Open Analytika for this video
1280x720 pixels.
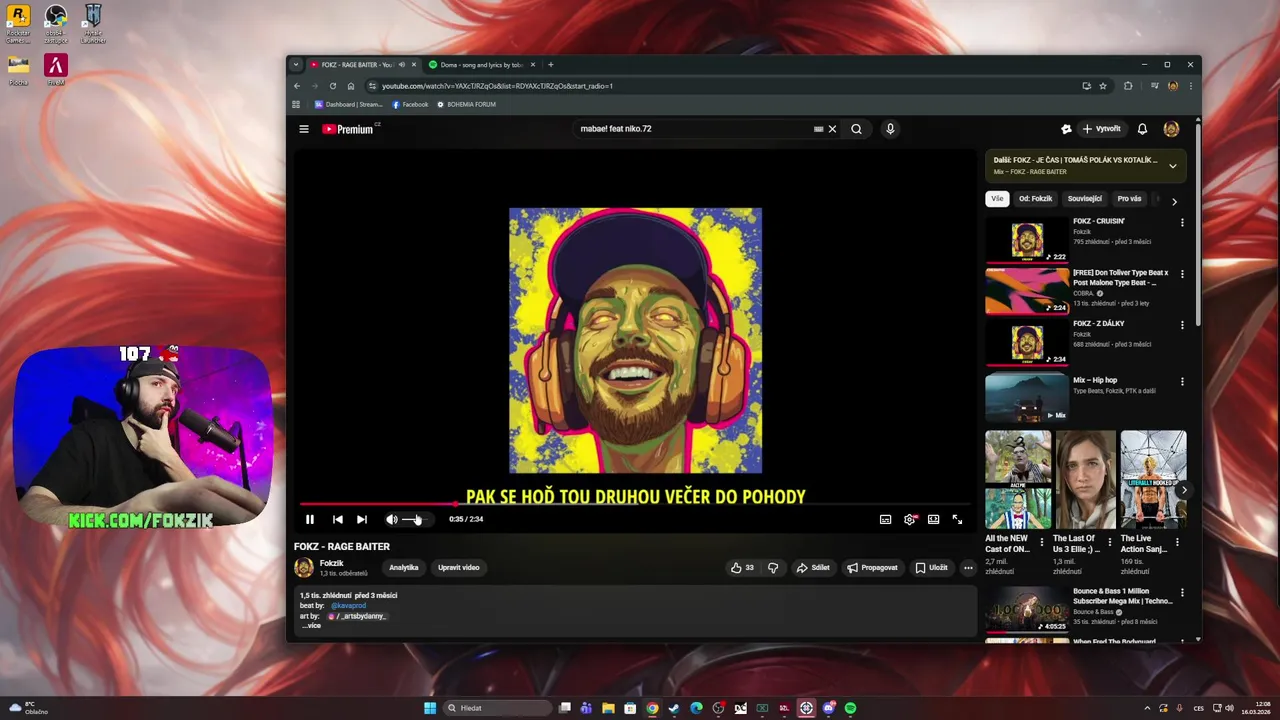tap(404, 567)
